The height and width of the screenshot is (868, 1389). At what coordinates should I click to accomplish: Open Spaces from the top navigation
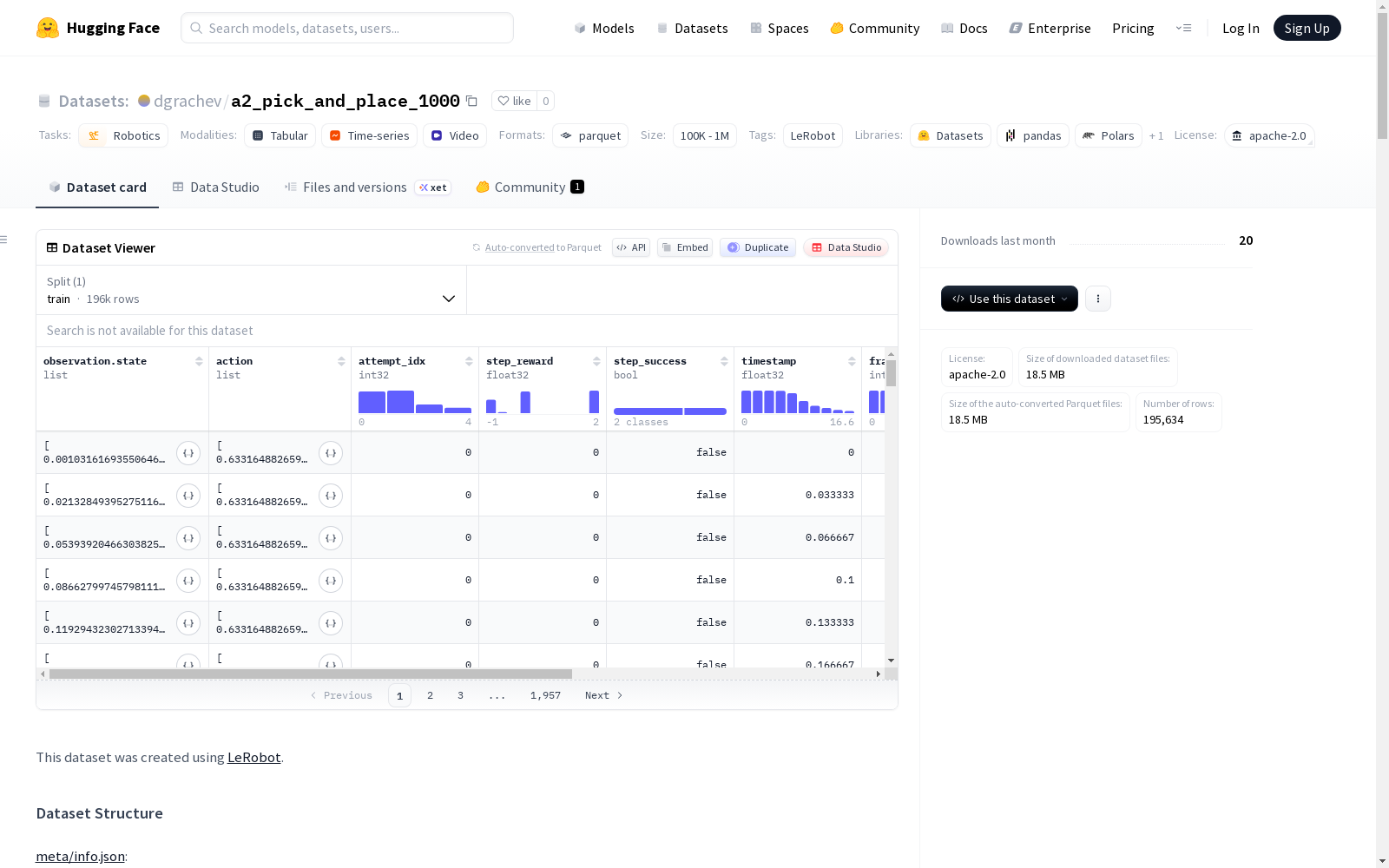(x=780, y=28)
